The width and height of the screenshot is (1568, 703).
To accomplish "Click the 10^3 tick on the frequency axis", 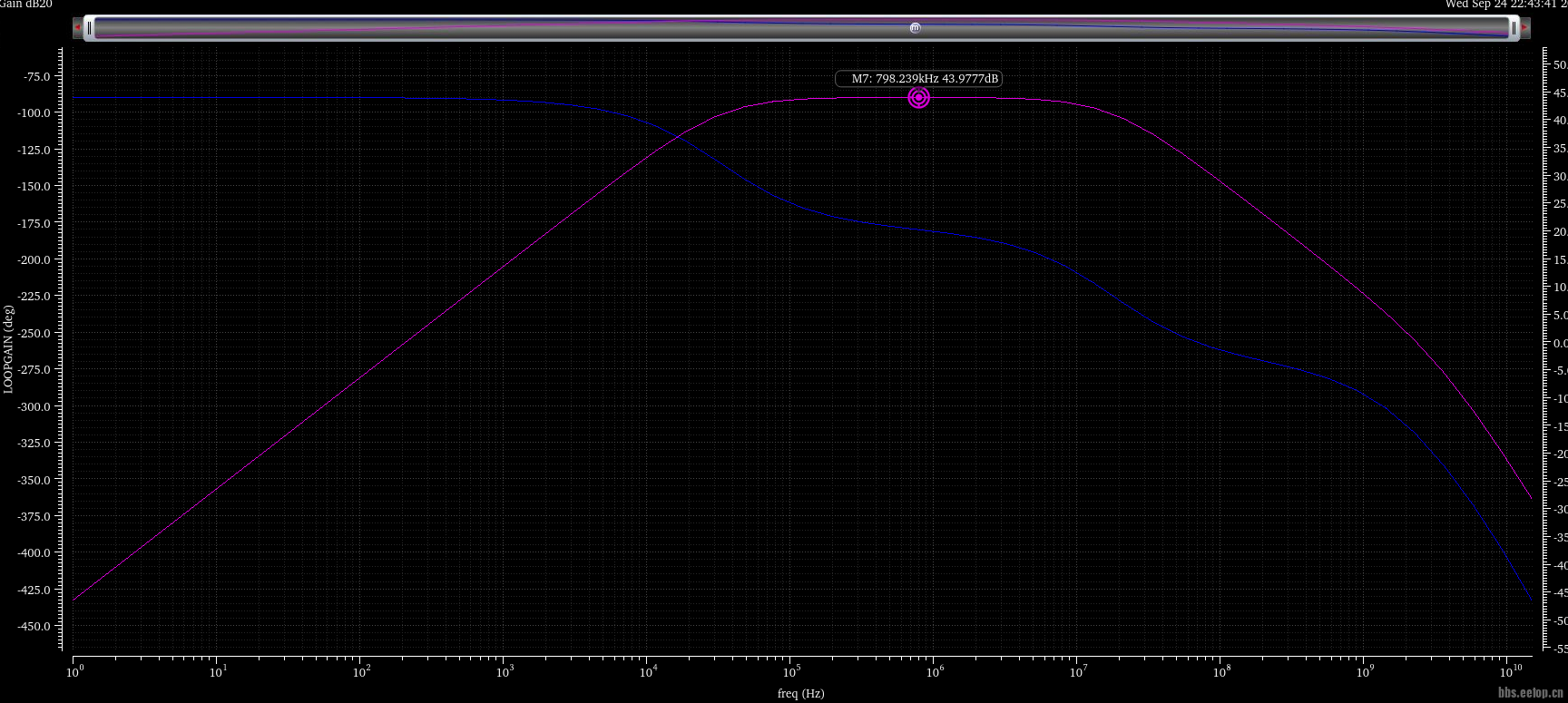I will coord(505,671).
